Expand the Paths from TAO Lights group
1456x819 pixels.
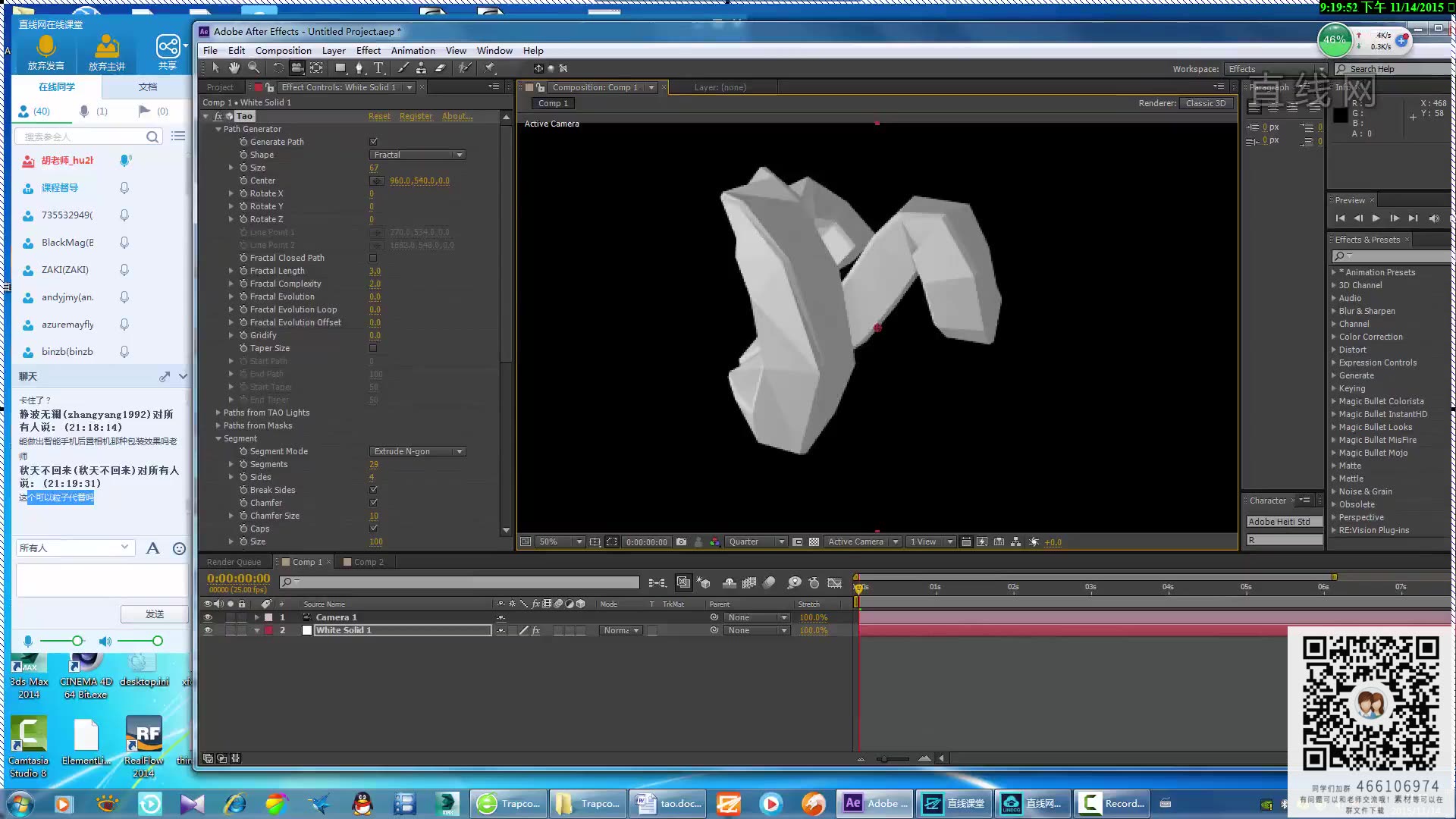pos(218,413)
